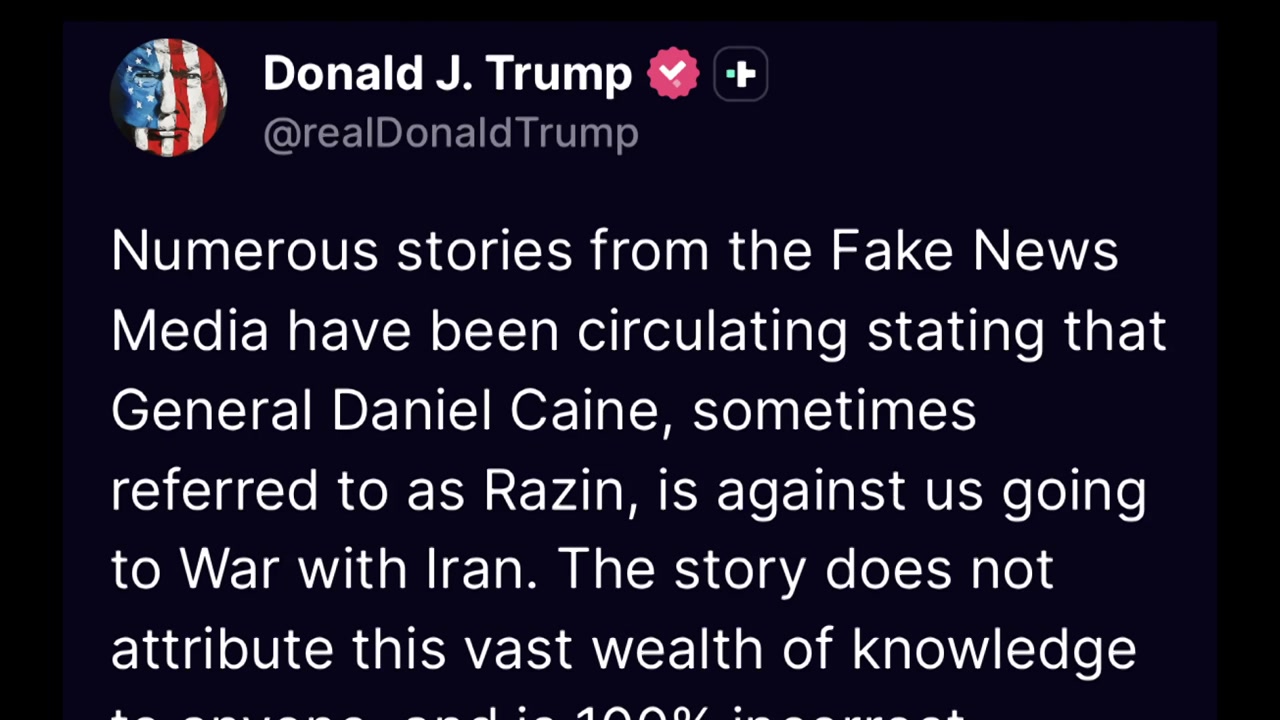
Task: Open the Donald J. Trump profile name
Action: click(x=447, y=74)
